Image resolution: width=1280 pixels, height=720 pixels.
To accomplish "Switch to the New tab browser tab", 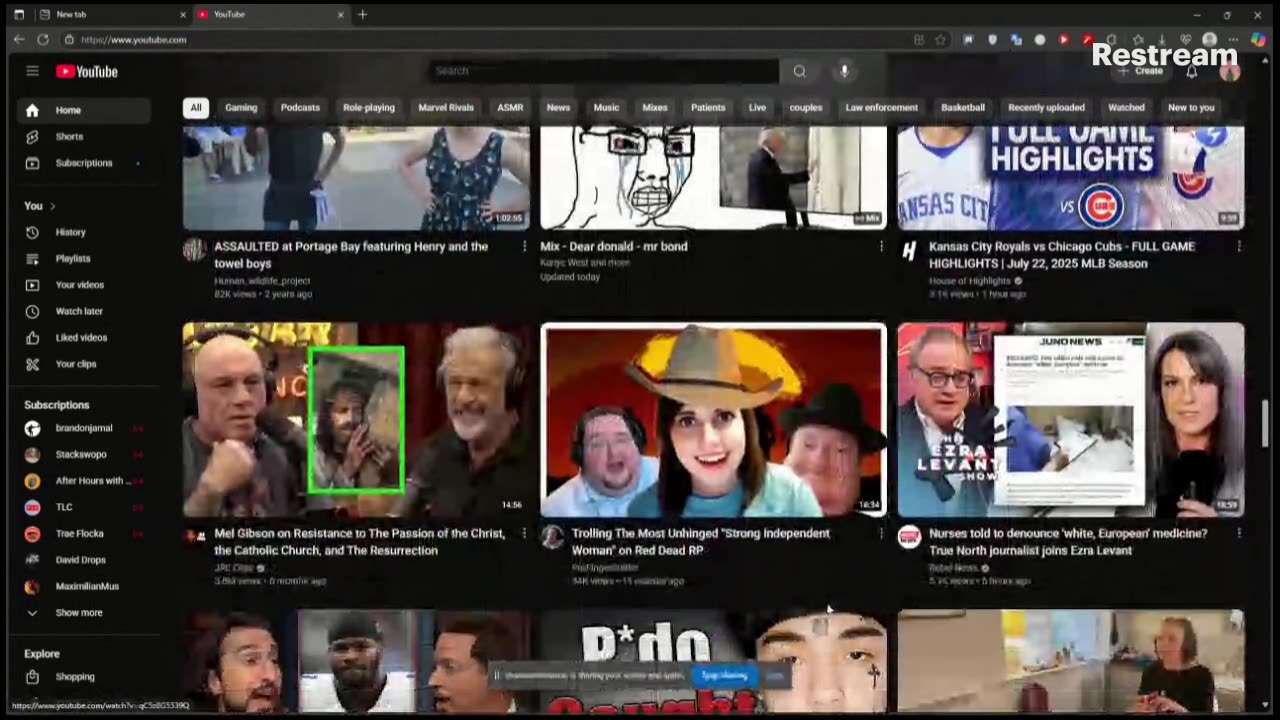I will (111, 15).
